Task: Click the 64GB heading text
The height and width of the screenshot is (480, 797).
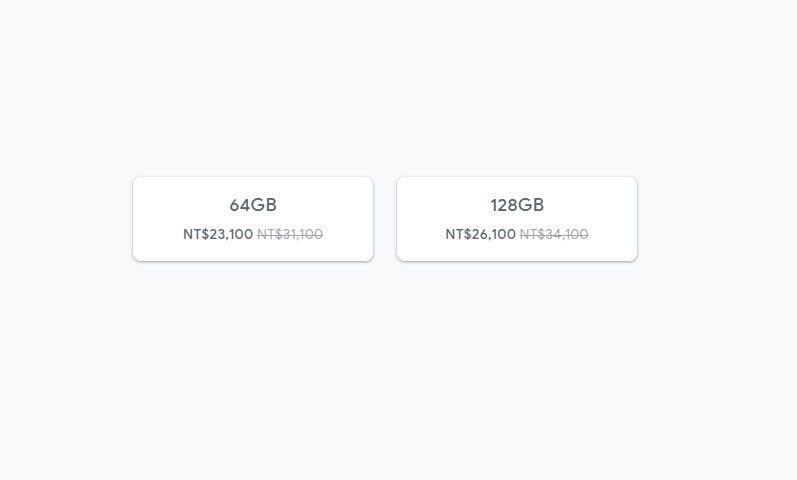Action: 253,205
